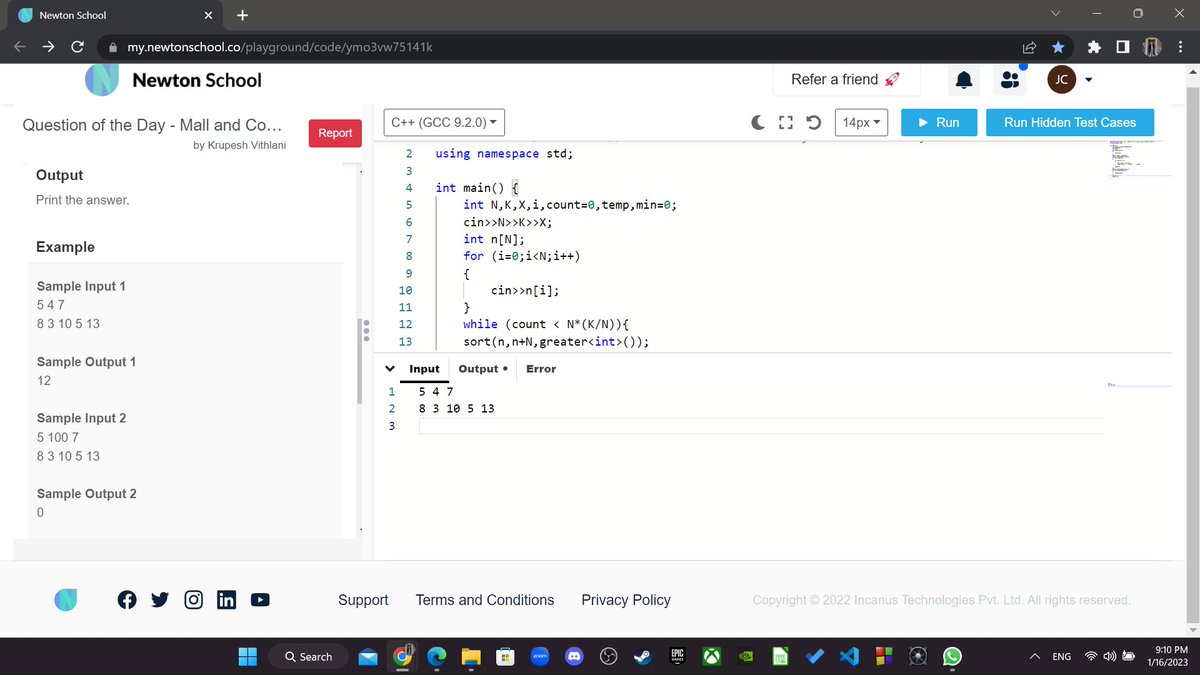Share this page icon
Screen dimensions: 1200x675
1028,47
